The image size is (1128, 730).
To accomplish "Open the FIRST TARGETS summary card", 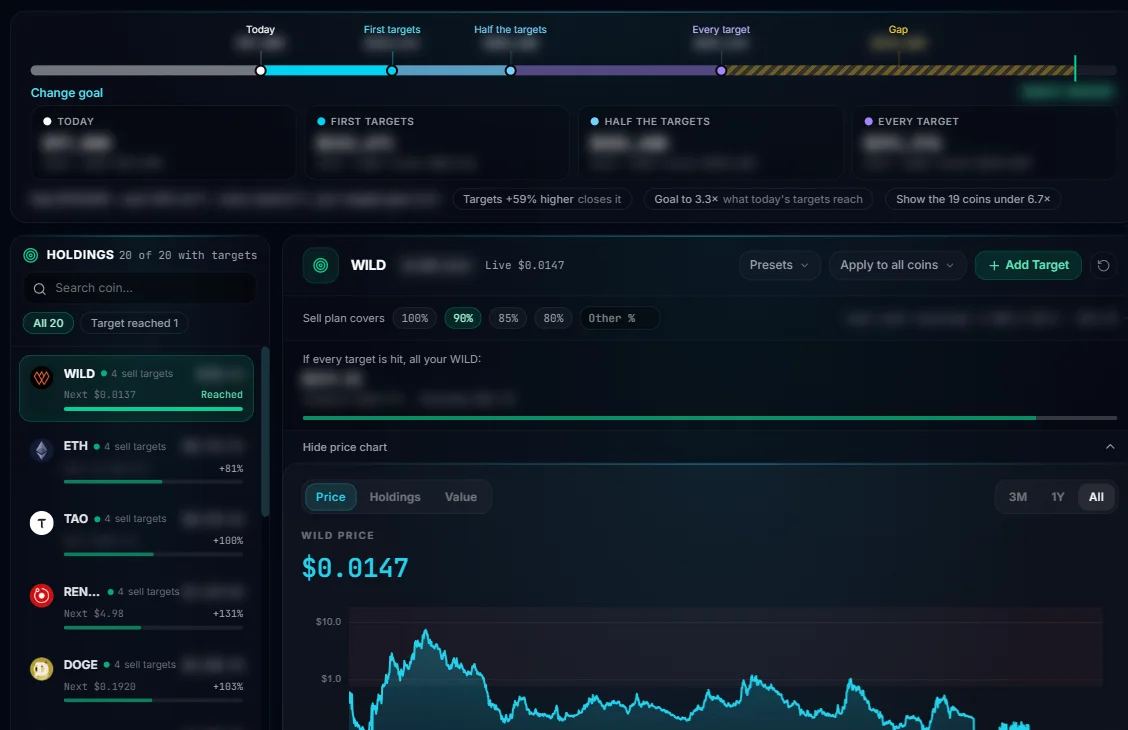I will 437,142.
